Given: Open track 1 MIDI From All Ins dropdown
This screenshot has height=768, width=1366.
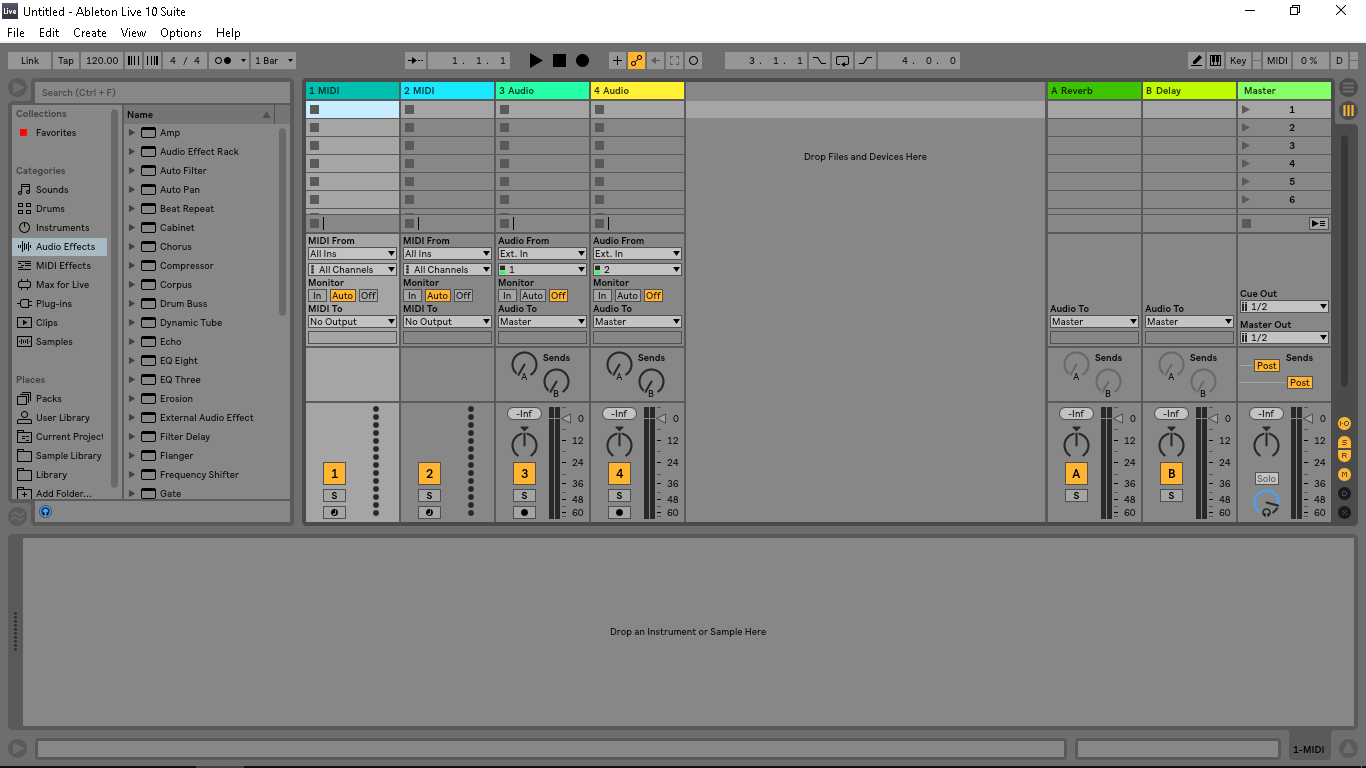Looking at the screenshot, I should [352, 254].
